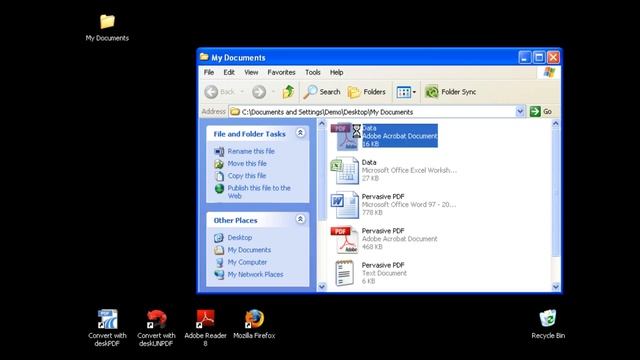The image size is (640, 360).
Task: Open the Views button menu
Action: coord(406,92)
